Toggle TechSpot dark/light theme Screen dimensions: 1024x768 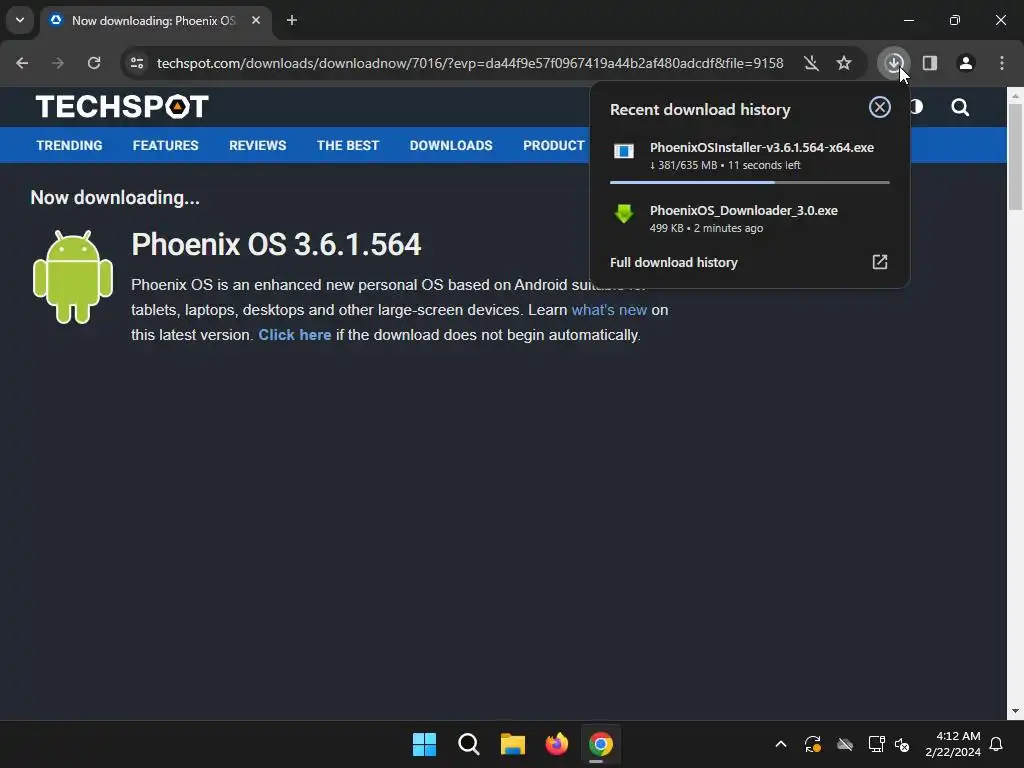click(x=917, y=106)
